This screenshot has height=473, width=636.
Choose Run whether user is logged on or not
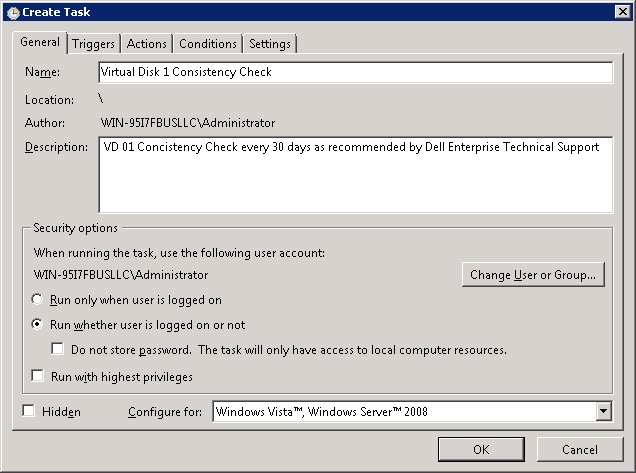[38, 325]
